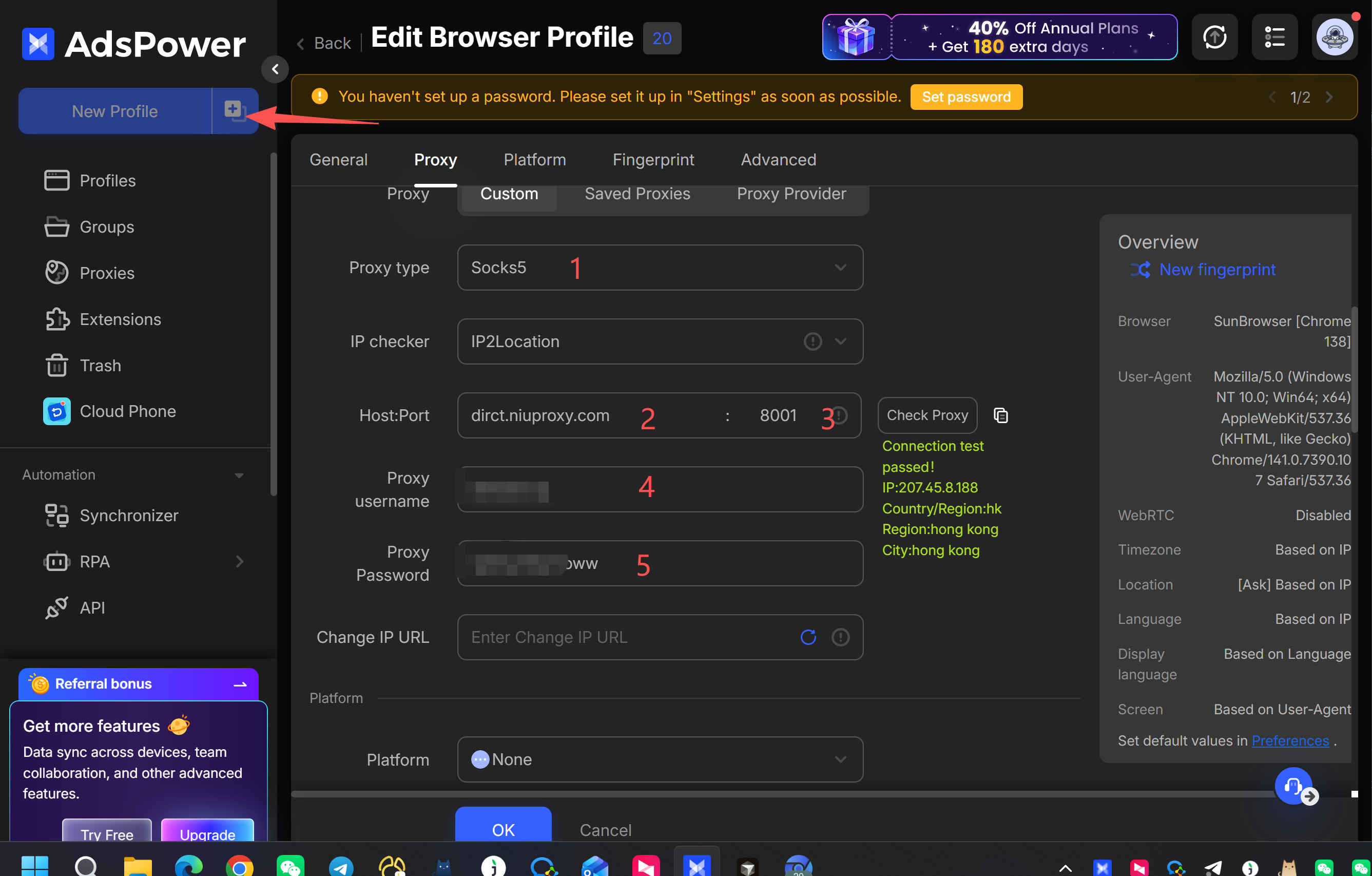Click the Proxy username input field
Image resolution: width=1372 pixels, height=876 pixels.
pos(660,489)
